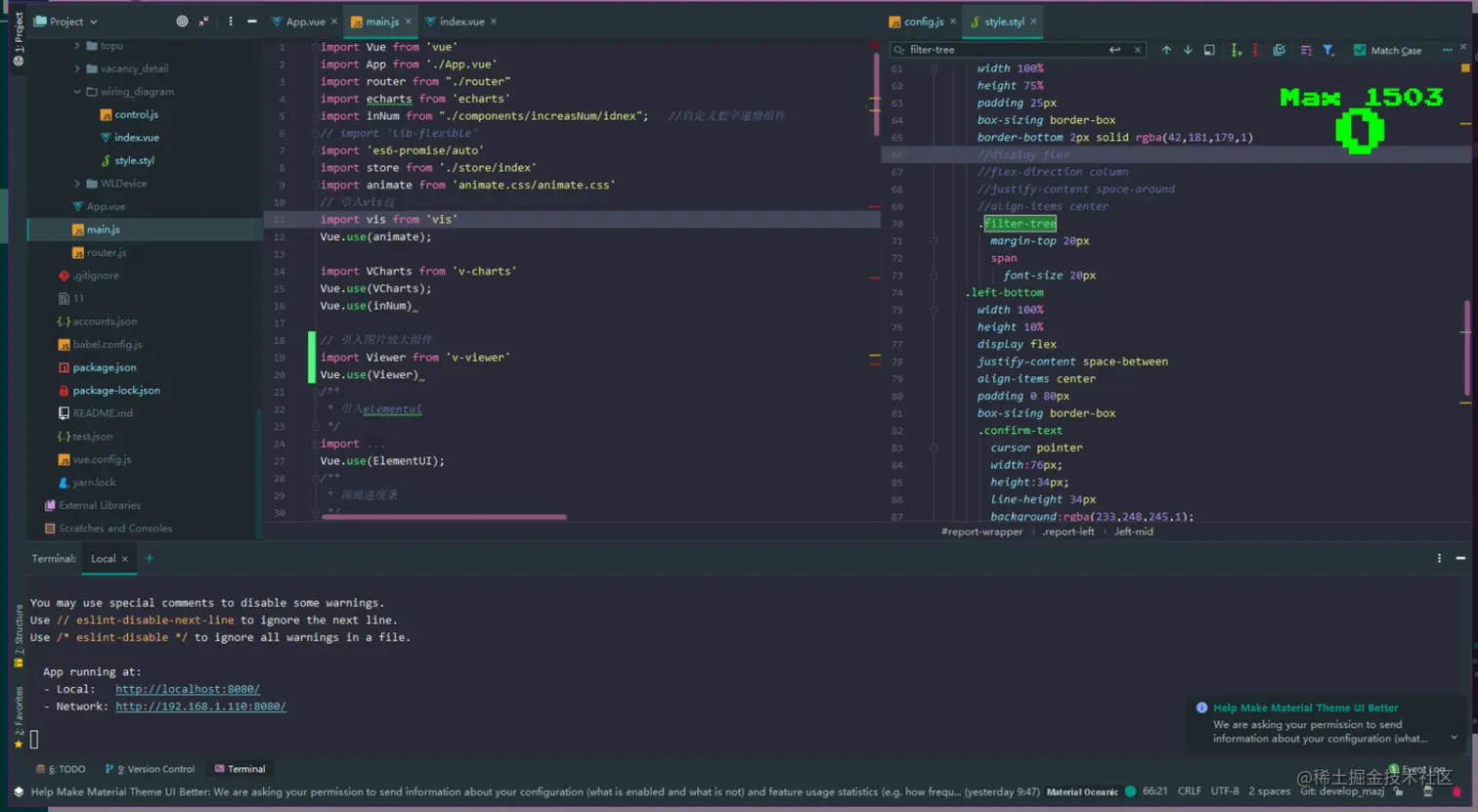Close the Local terminal tab
The image size is (1478, 812).
click(x=124, y=559)
